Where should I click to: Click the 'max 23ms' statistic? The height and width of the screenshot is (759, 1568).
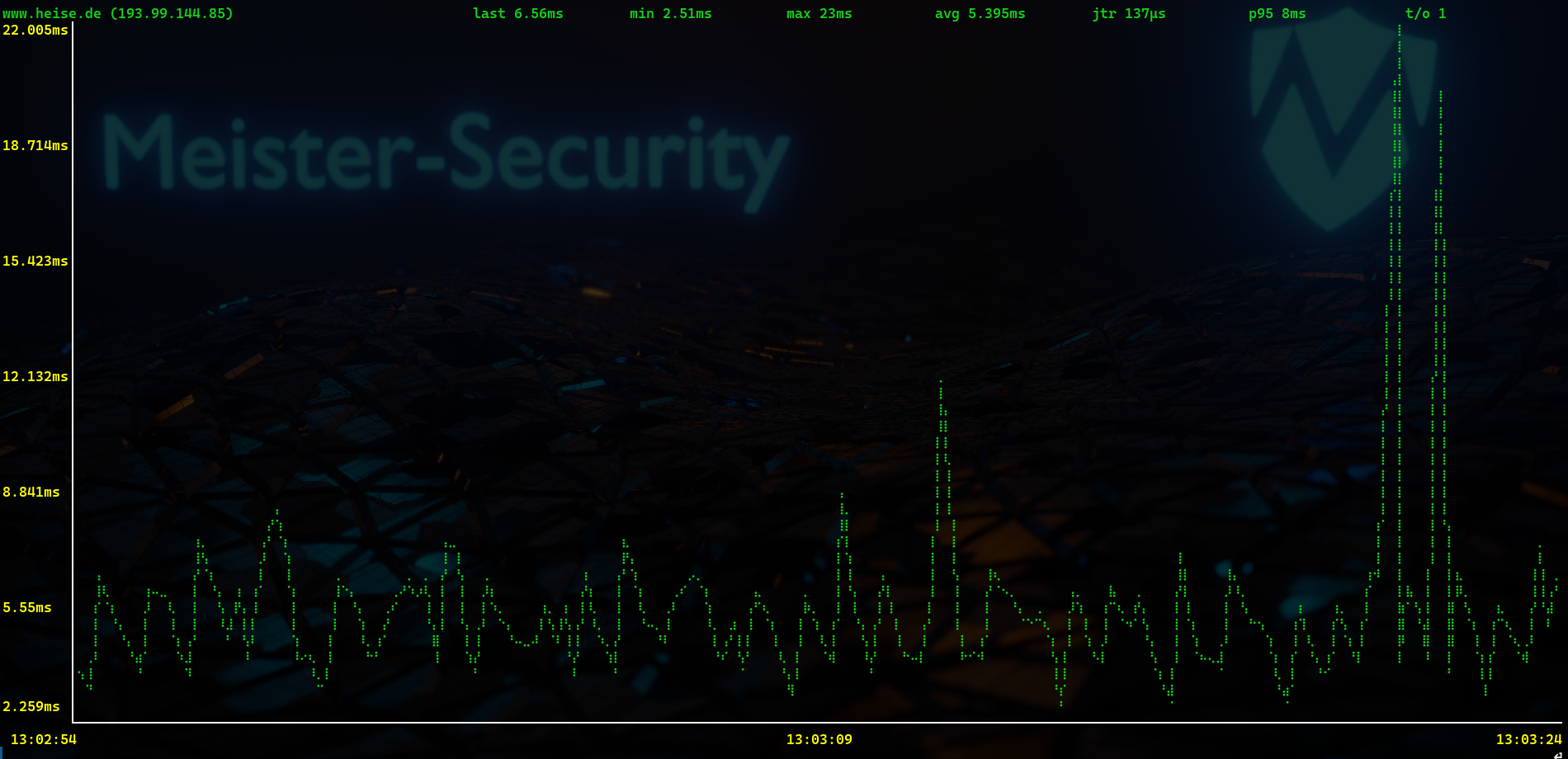[819, 14]
